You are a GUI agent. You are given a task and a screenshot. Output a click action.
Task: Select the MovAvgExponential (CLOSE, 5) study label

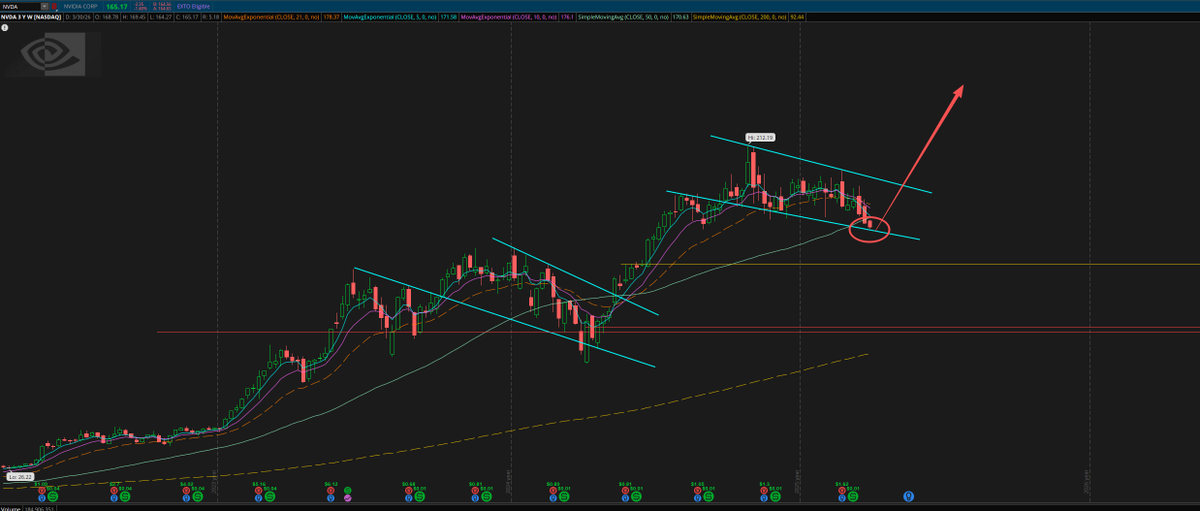(x=389, y=17)
